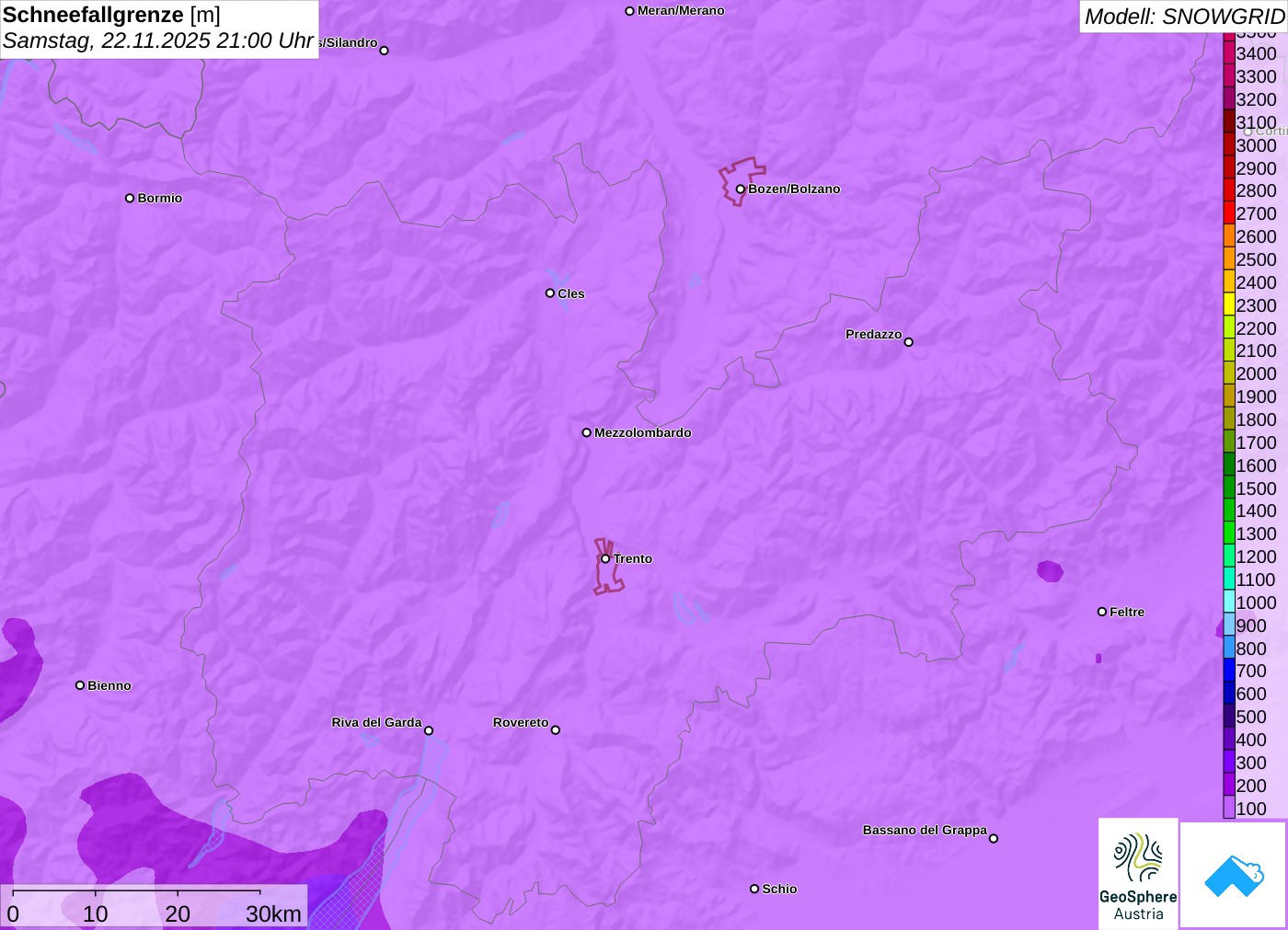Click the Trento label text
Viewport: 1288px width, 930px height.
click(x=633, y=558)
